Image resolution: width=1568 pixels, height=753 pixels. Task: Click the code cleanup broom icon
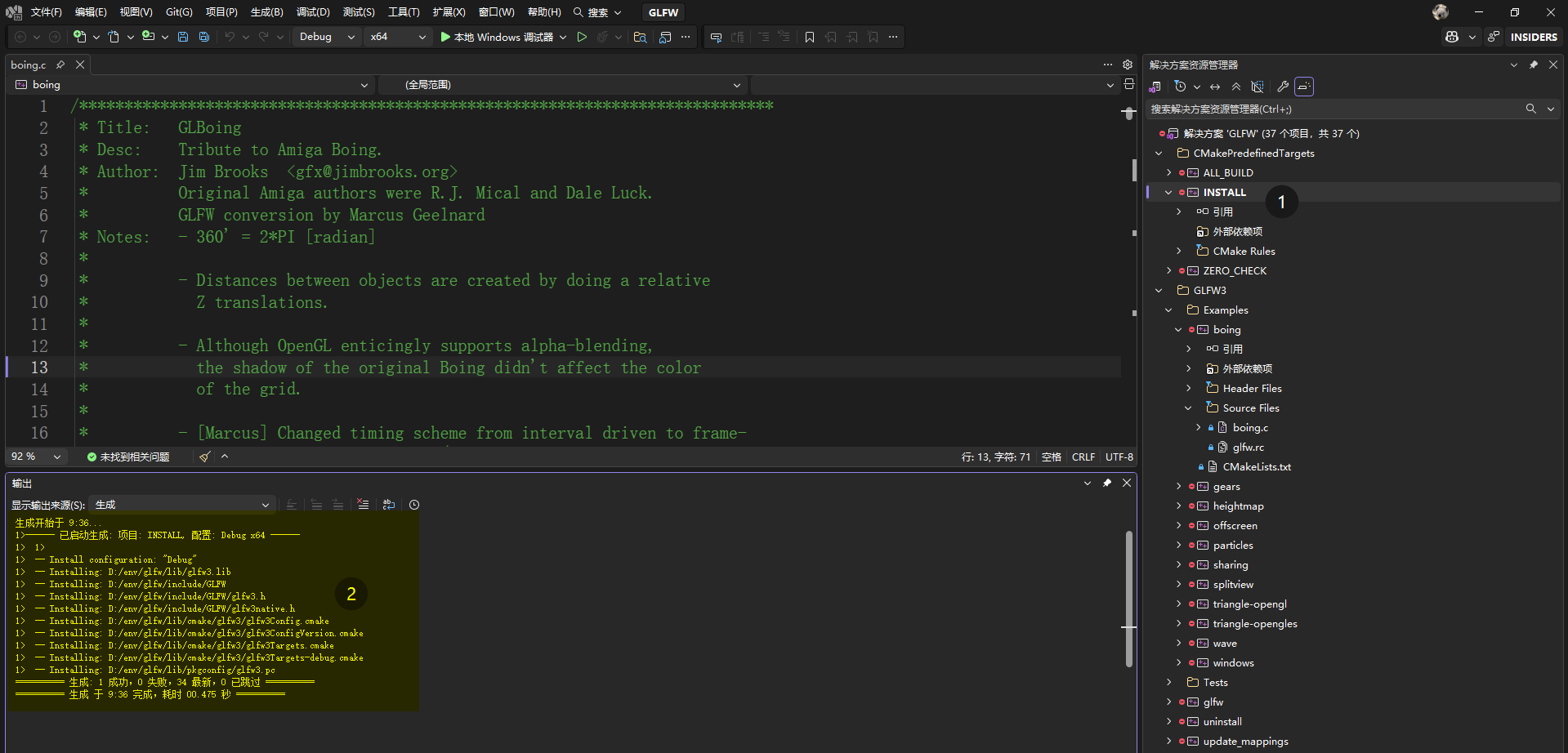204,457
